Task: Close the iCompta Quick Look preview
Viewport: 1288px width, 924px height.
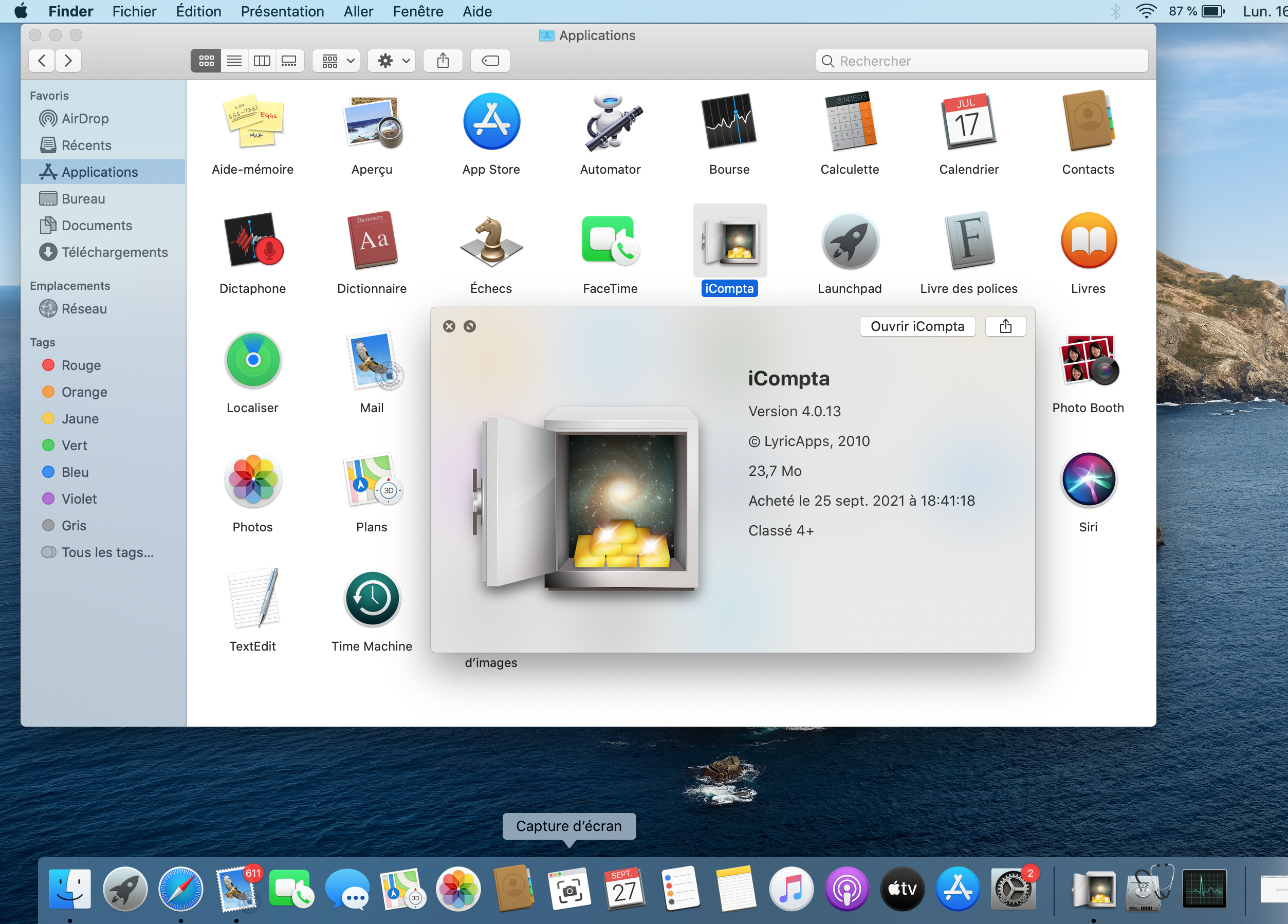Action: 449,326
